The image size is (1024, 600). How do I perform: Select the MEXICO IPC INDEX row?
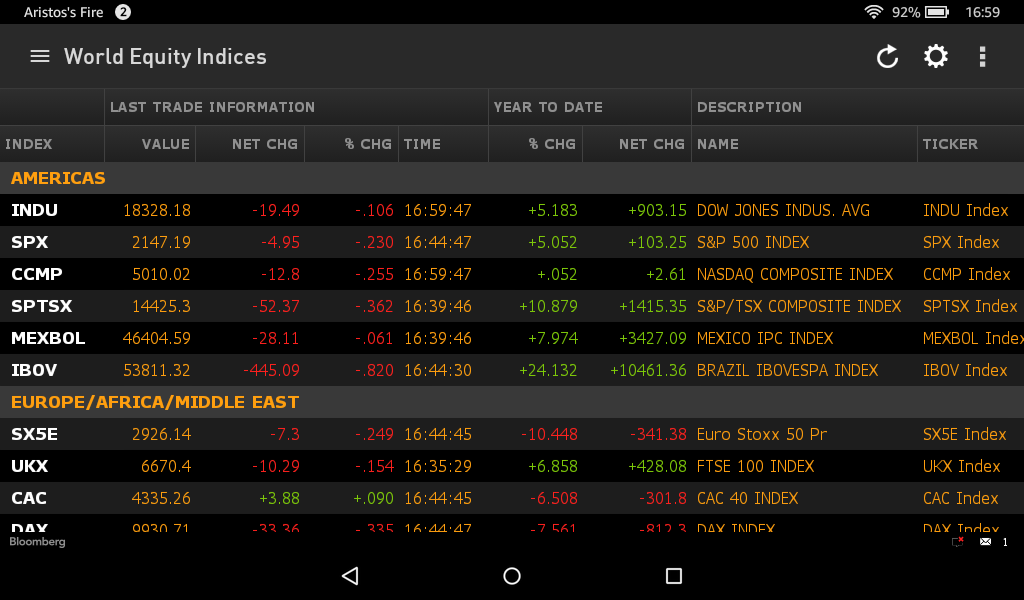400,338
